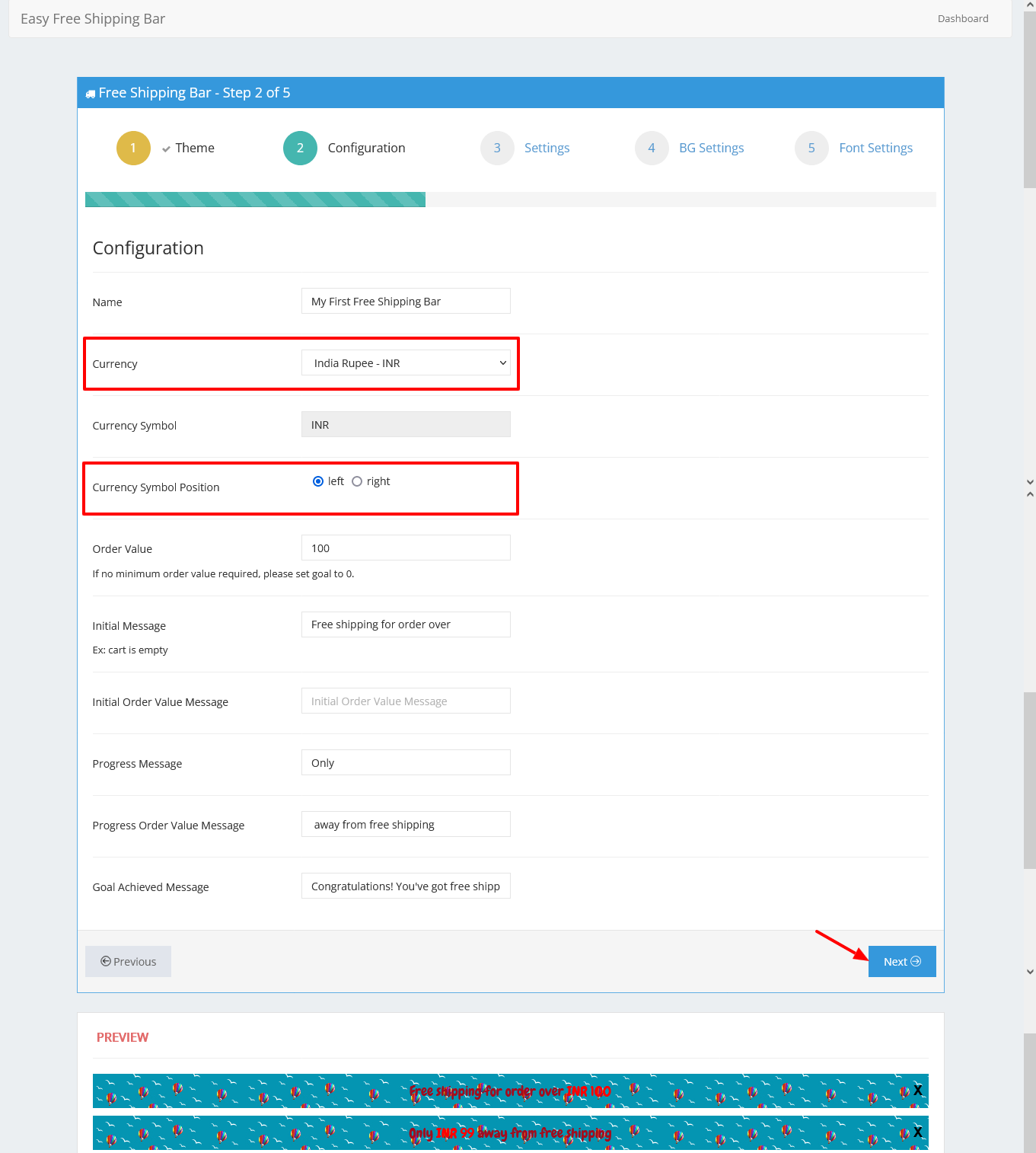Click the Next button
Image resolution: width=1036 pixels, height=1153 pixels.
click(901, 962)
